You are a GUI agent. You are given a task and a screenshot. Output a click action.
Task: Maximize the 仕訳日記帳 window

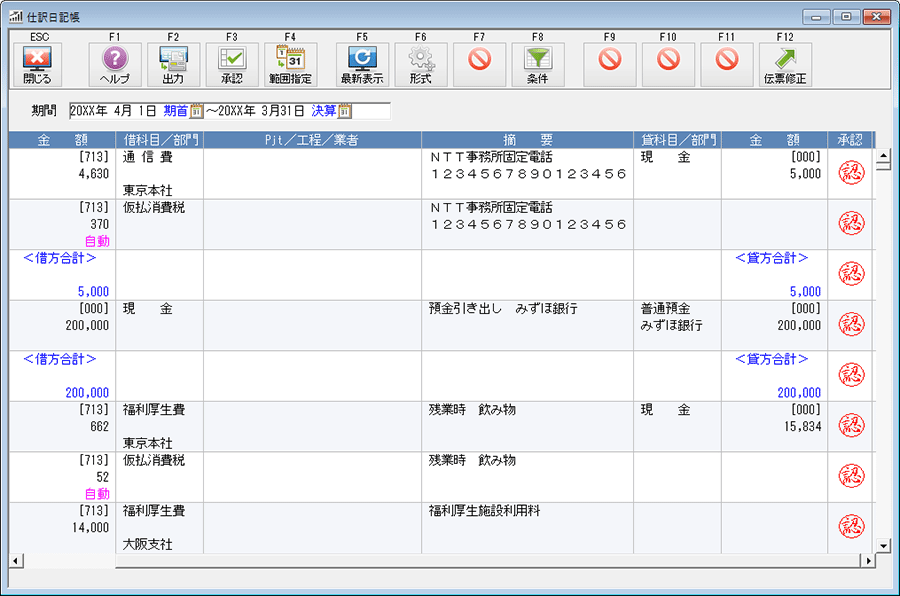(846, 17)
